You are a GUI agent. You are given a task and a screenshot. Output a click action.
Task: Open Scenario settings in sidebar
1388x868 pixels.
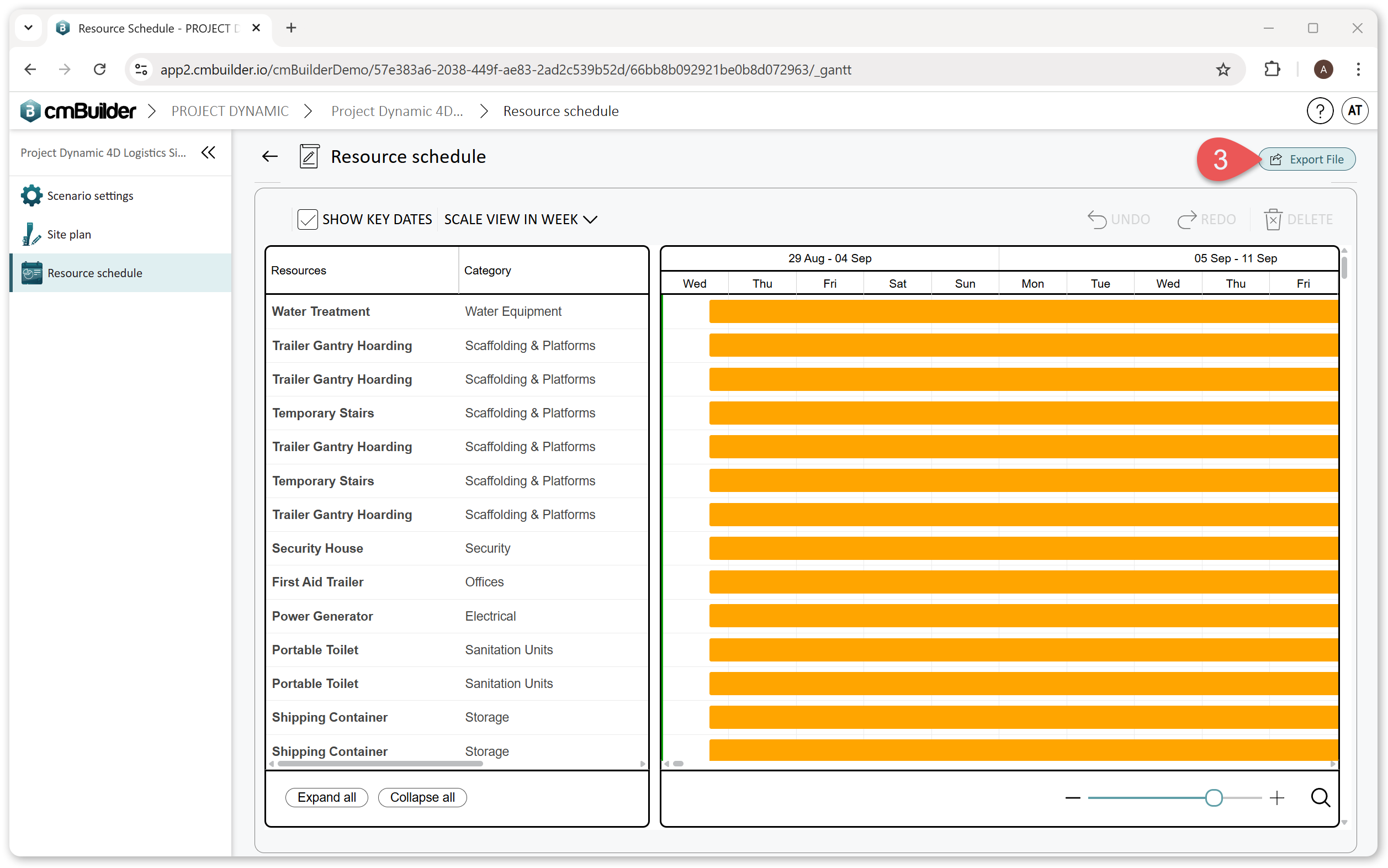pyautogui.click(x=120, y=196)
